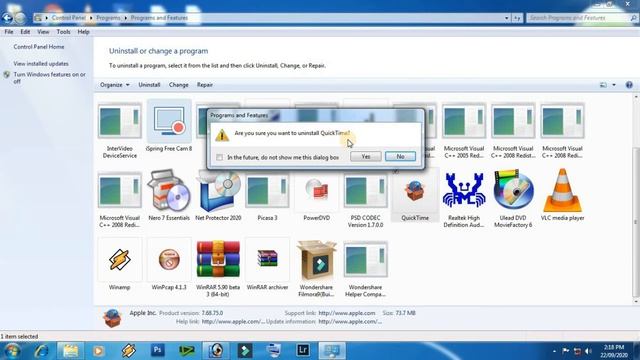
Task: Open the Windows Start button
Action: tap(12, 351)
